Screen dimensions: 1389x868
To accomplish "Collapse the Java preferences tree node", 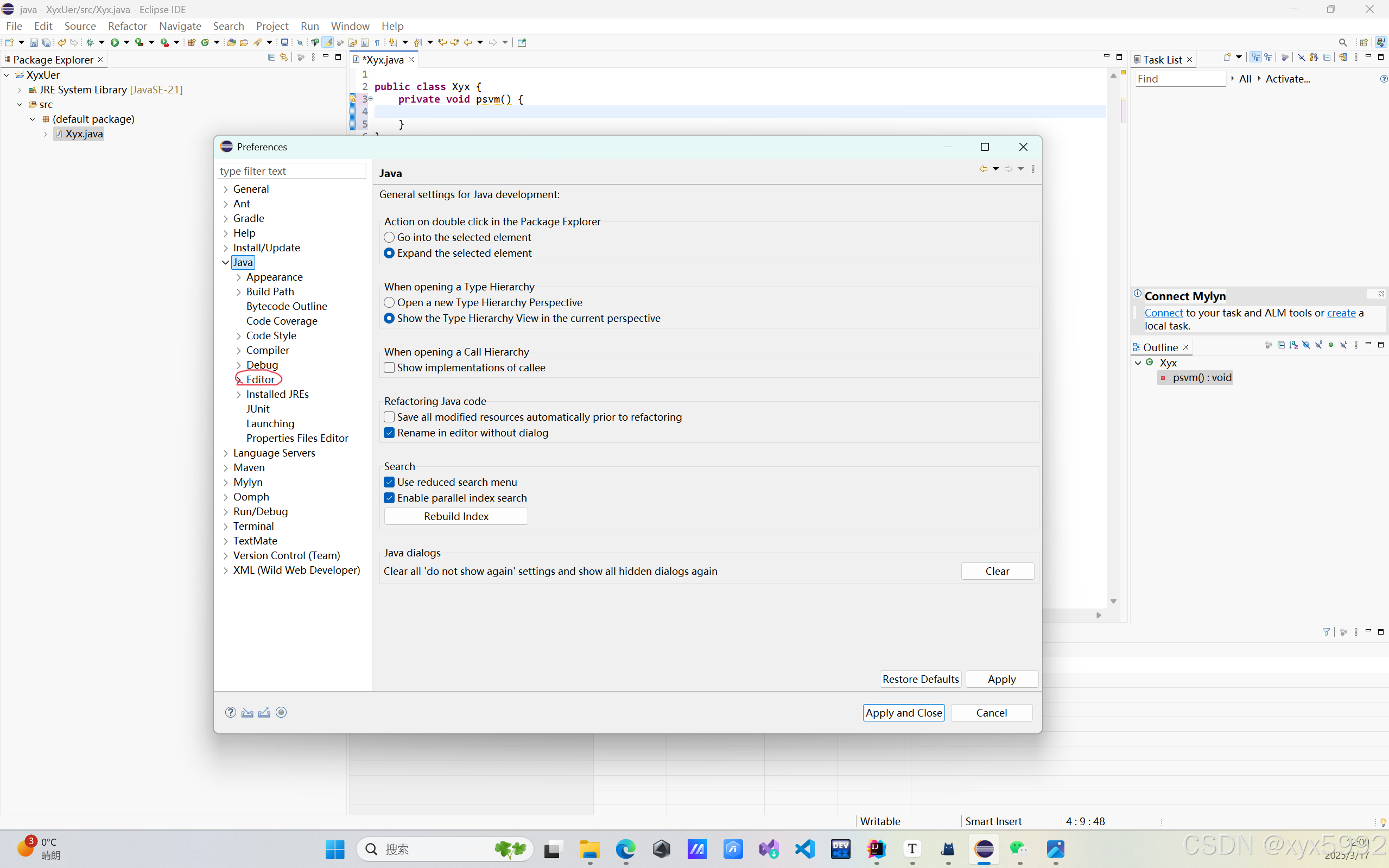I will pyautogui.click(x=226, y=262).
